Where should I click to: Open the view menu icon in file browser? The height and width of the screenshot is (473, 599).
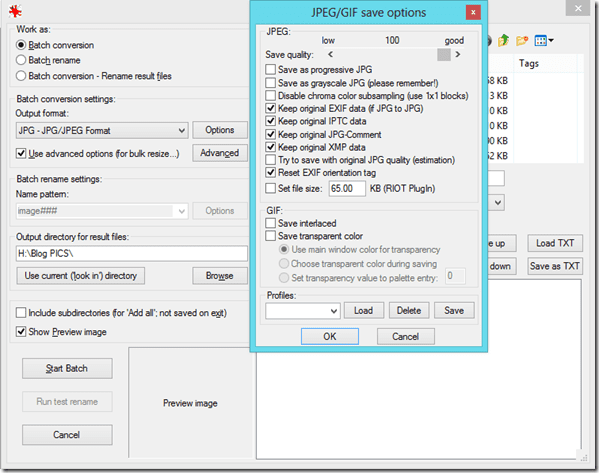click(544, 40)
